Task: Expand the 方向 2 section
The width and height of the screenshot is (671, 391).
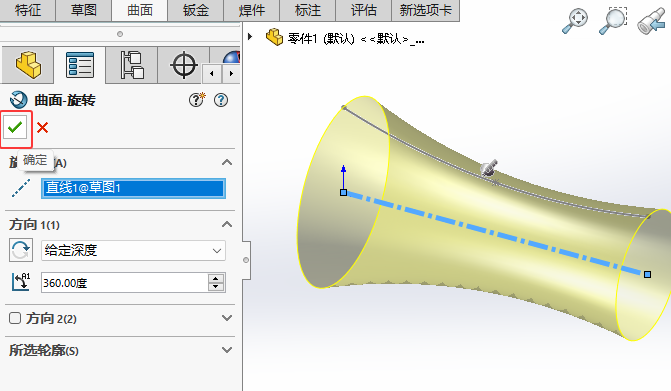Action: (x=227, y=318)
